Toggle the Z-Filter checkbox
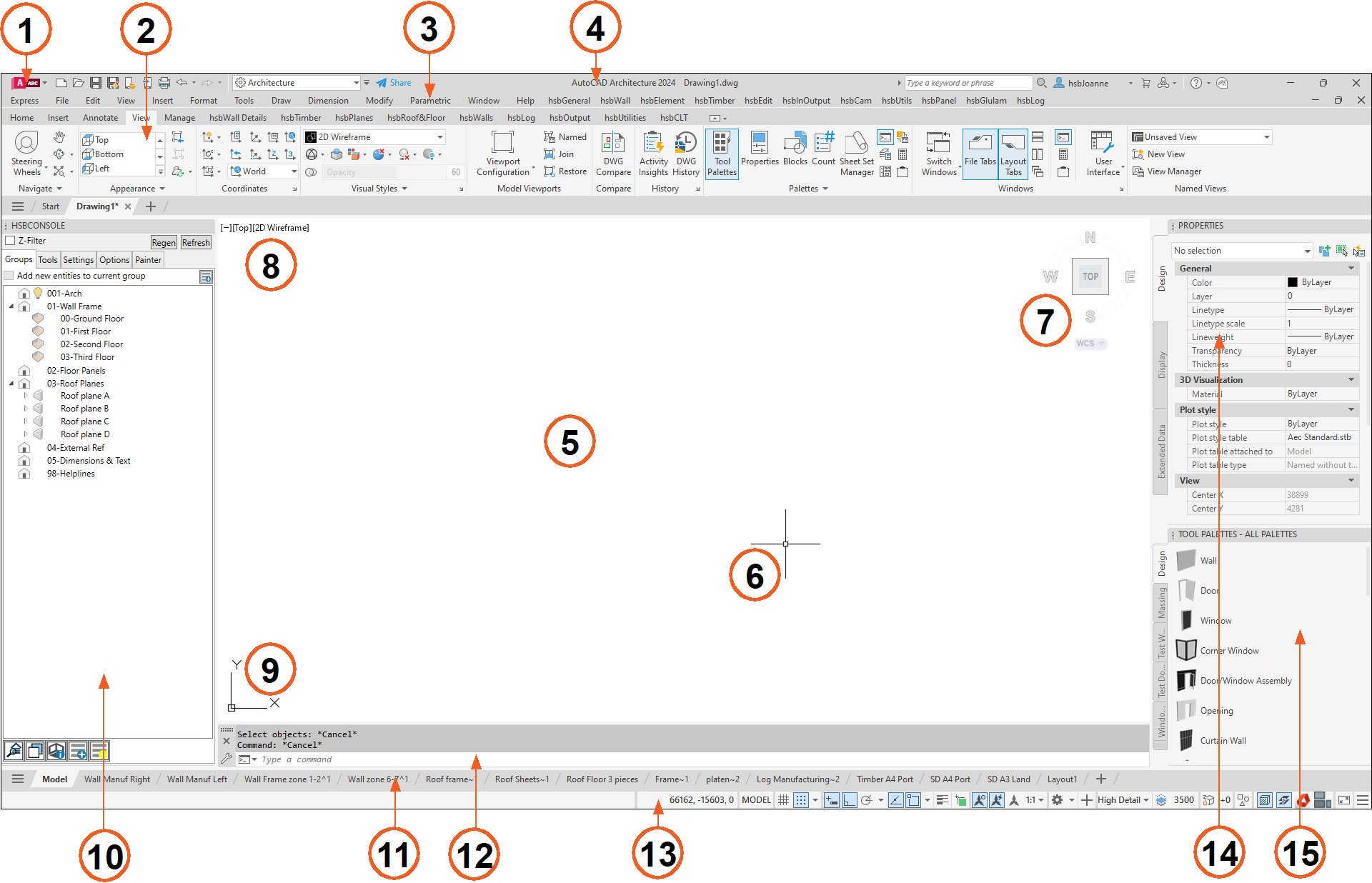Viewport: 1372px width, 883px height. pyautogui.click(x=11, y=241)
